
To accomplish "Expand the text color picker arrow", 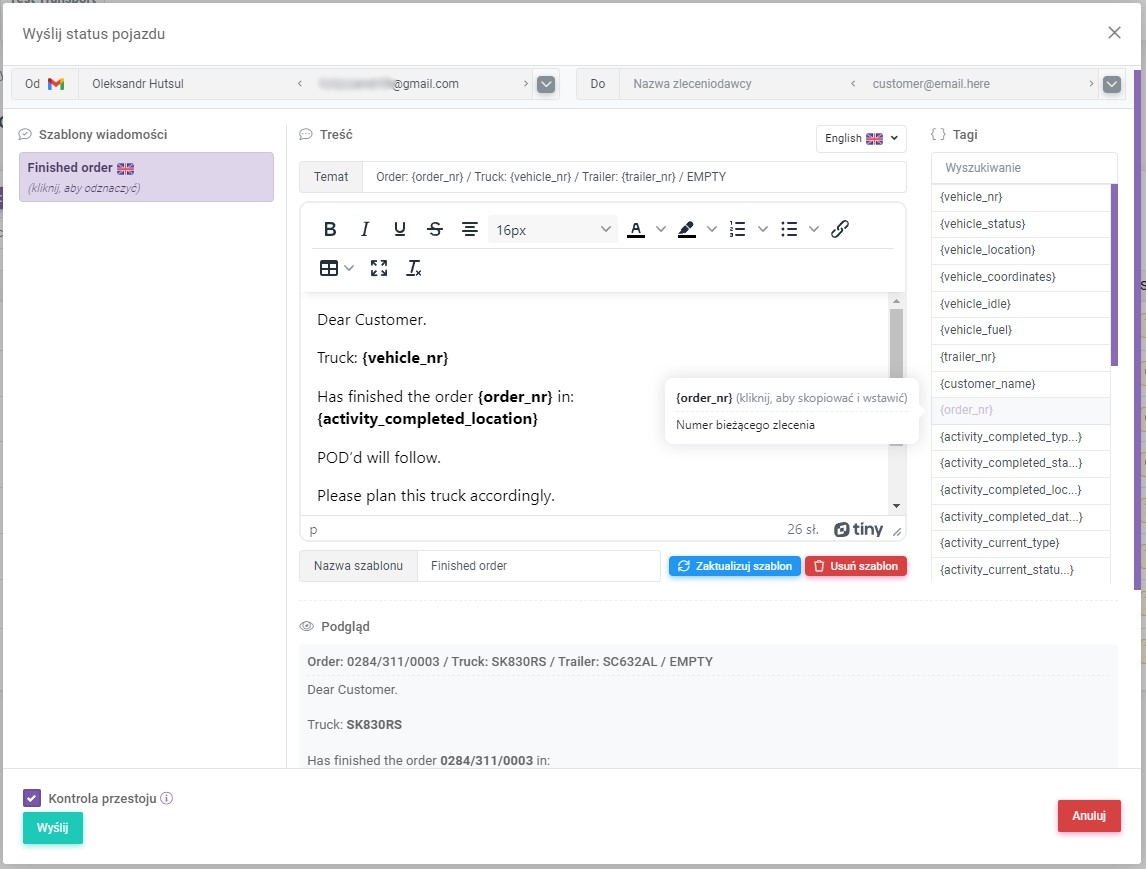I will [x=661, y=229].
